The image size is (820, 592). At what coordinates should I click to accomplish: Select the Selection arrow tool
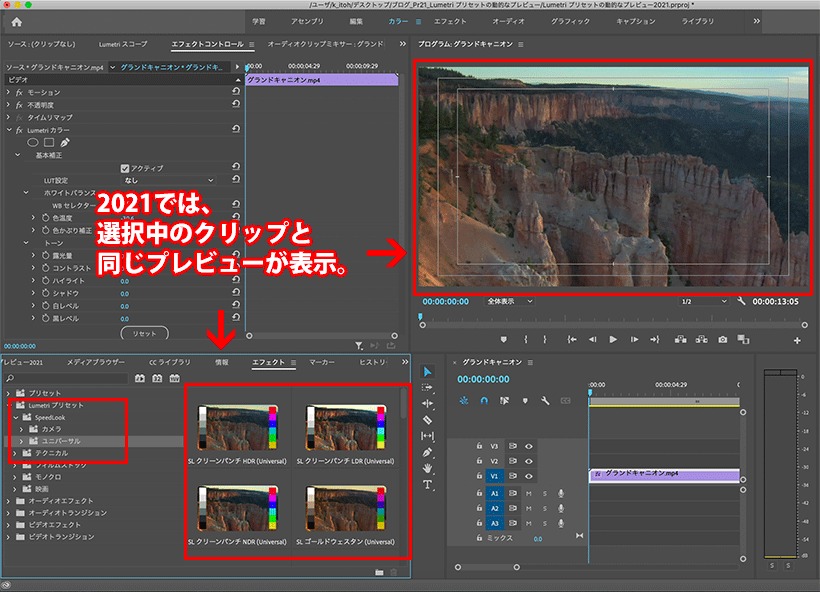click(427, 371)
